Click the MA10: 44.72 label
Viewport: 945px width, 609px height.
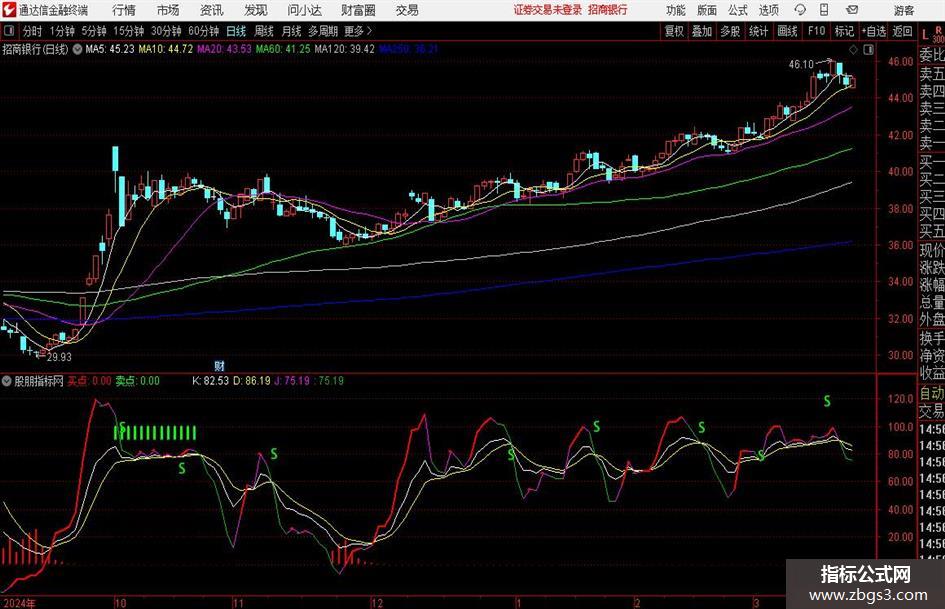click(x=166, y=49)
